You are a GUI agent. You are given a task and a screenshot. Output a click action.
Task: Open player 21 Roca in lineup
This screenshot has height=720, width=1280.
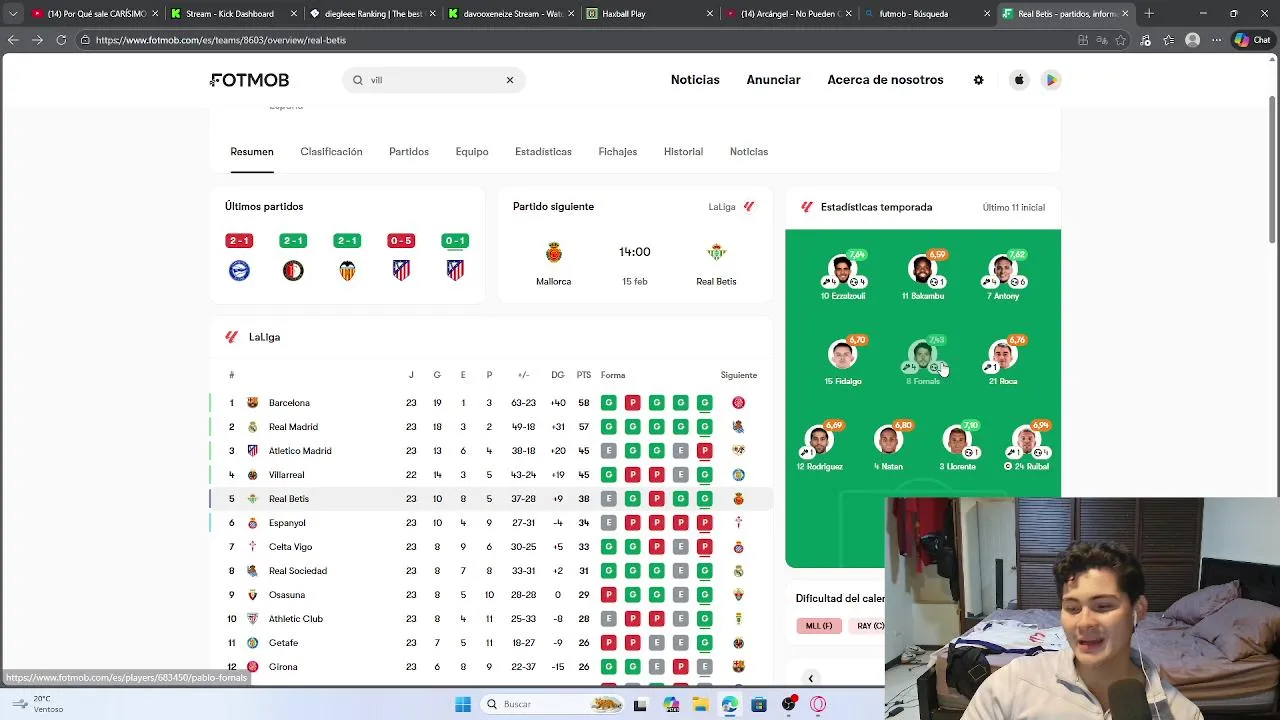[1003, 361]
